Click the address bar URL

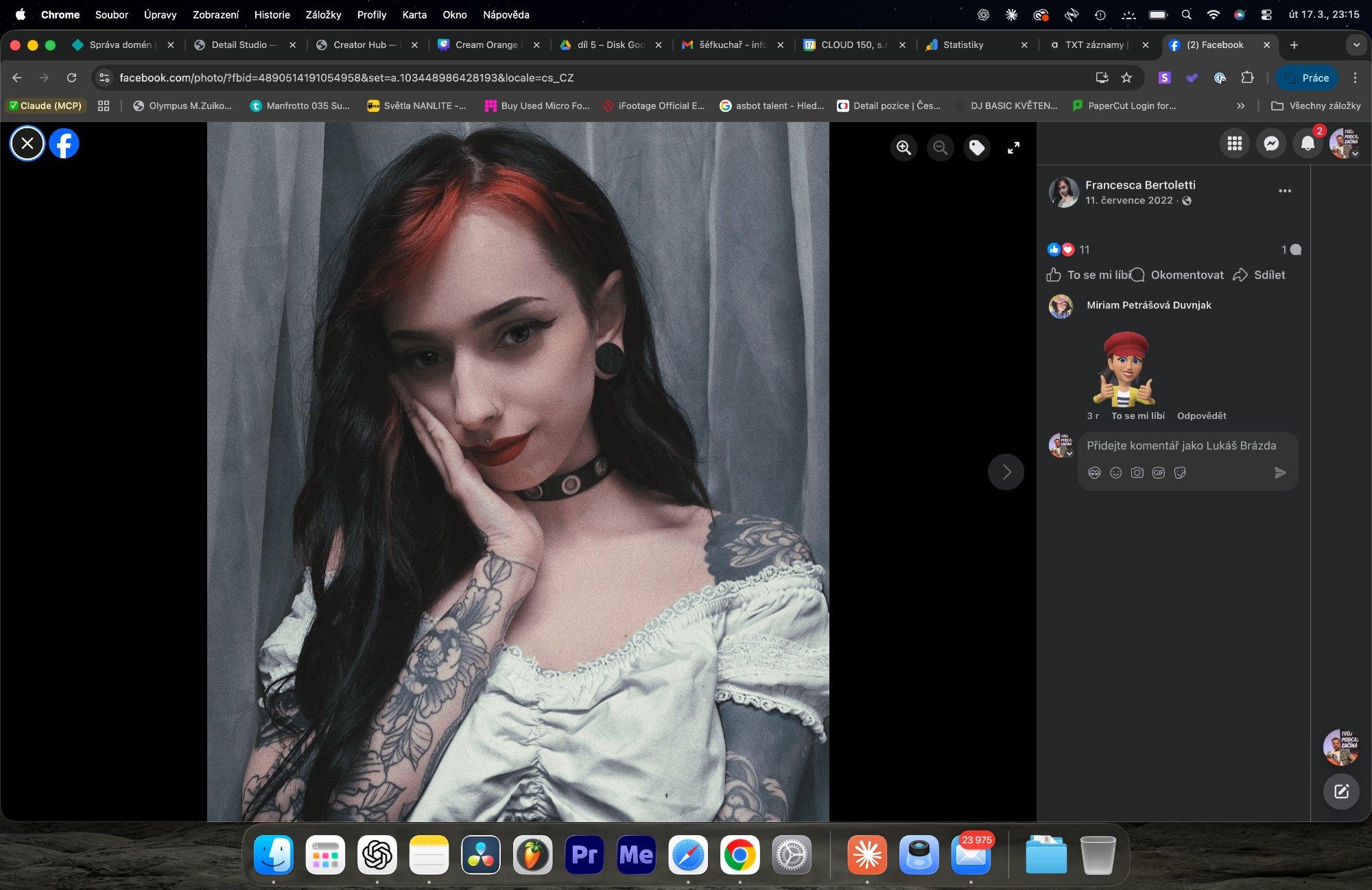tap(346, 77)
